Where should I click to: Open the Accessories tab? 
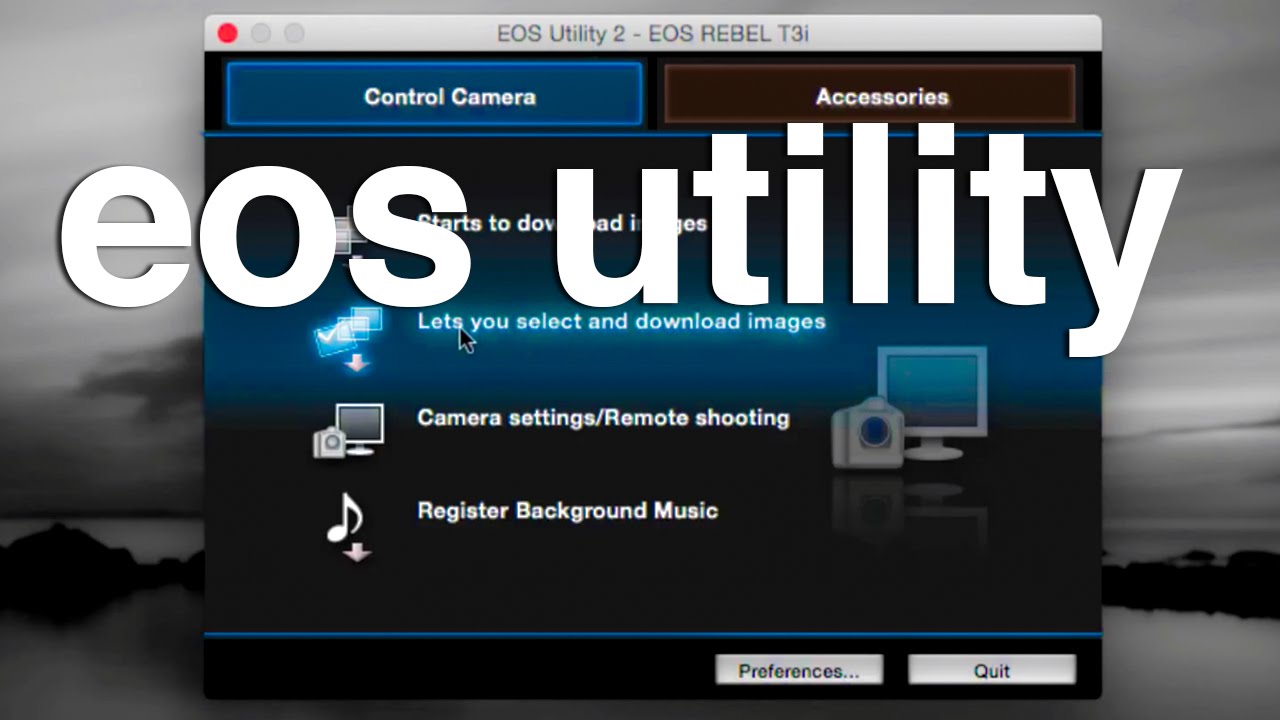(869, 95)
